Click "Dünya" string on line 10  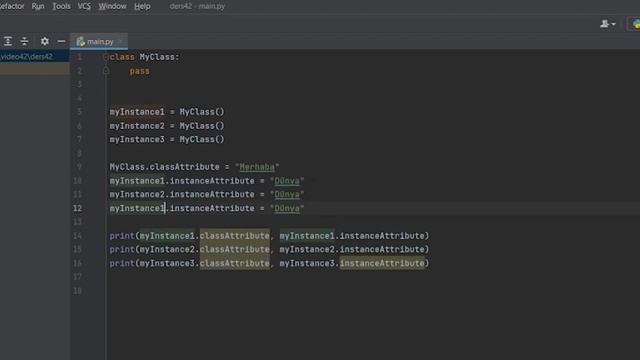click(287, 181)
